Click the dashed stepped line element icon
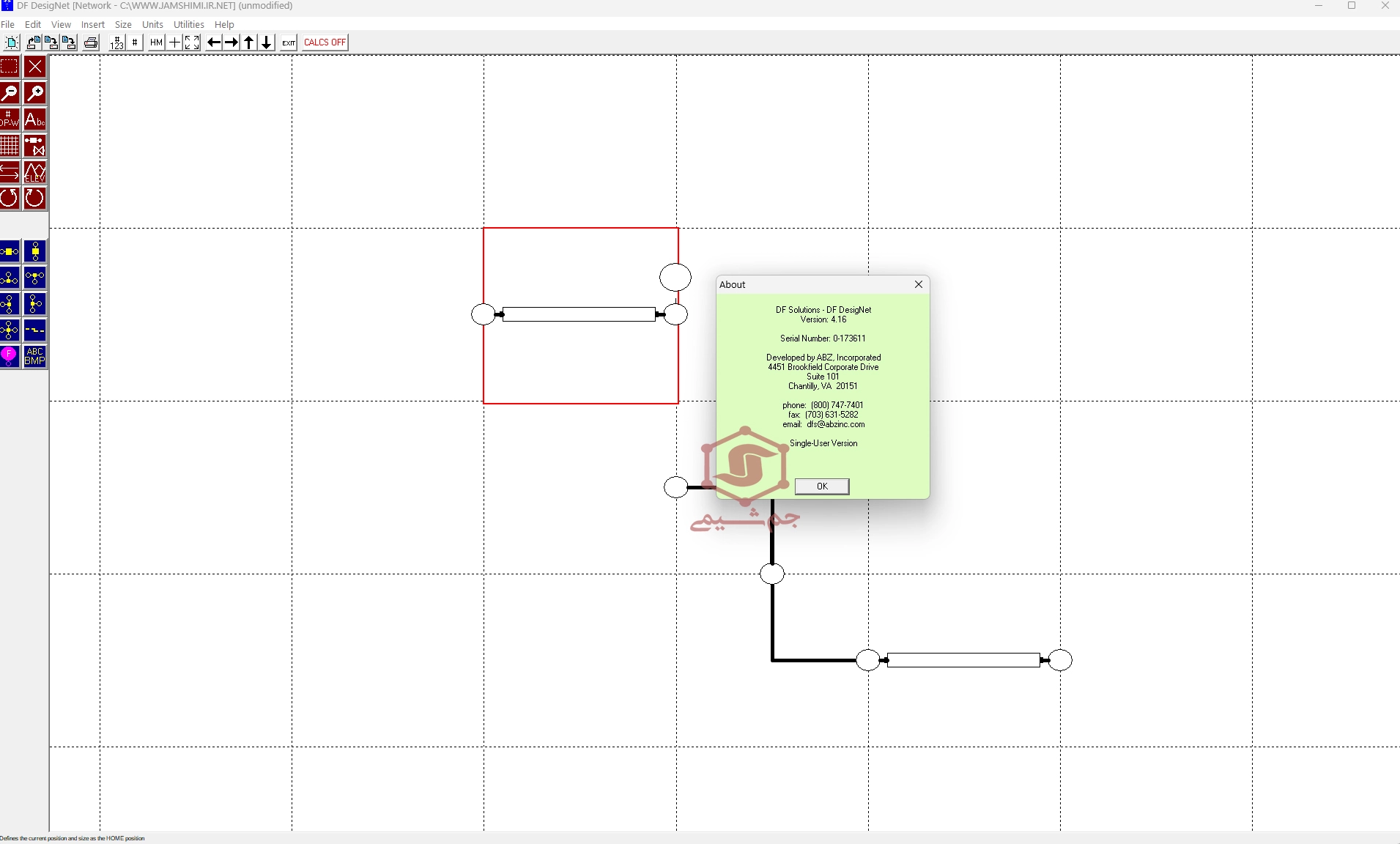The width and height of the screenshot is (1400, 844). point(34,330)
